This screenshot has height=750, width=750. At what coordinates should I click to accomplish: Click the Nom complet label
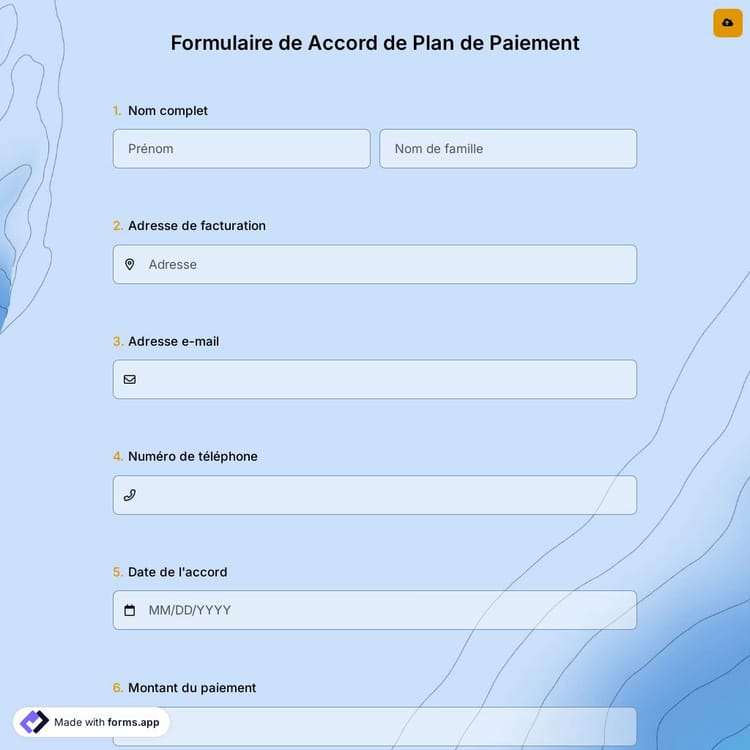tap(168, 111)
